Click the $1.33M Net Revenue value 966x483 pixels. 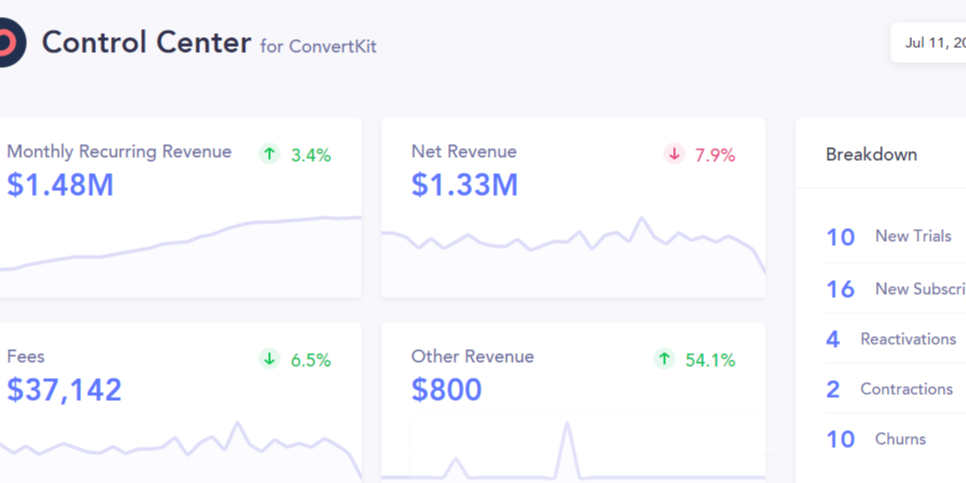pos(464,184)
